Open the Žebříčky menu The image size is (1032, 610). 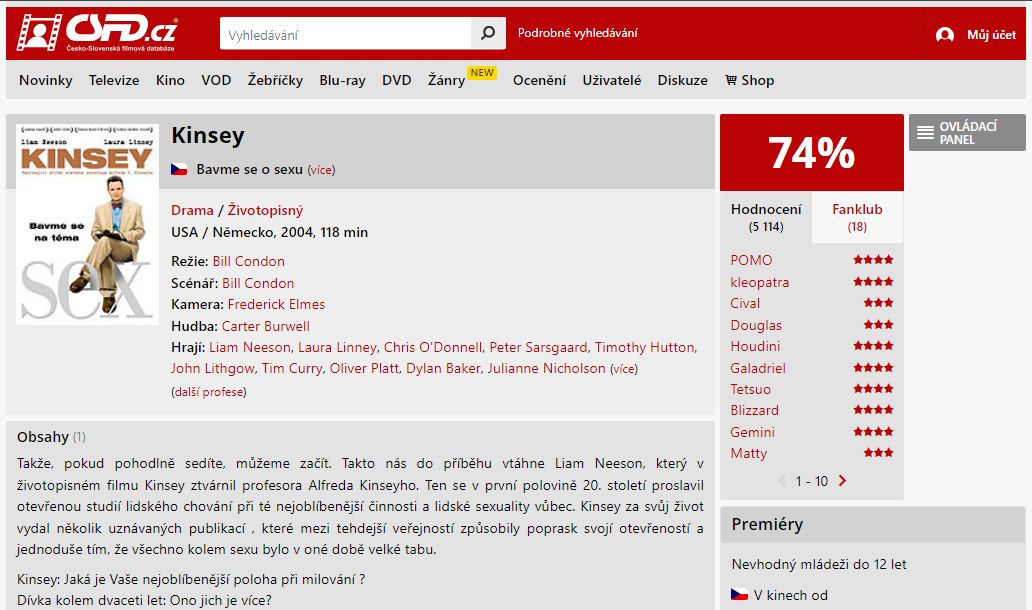(x=275, y=80)
